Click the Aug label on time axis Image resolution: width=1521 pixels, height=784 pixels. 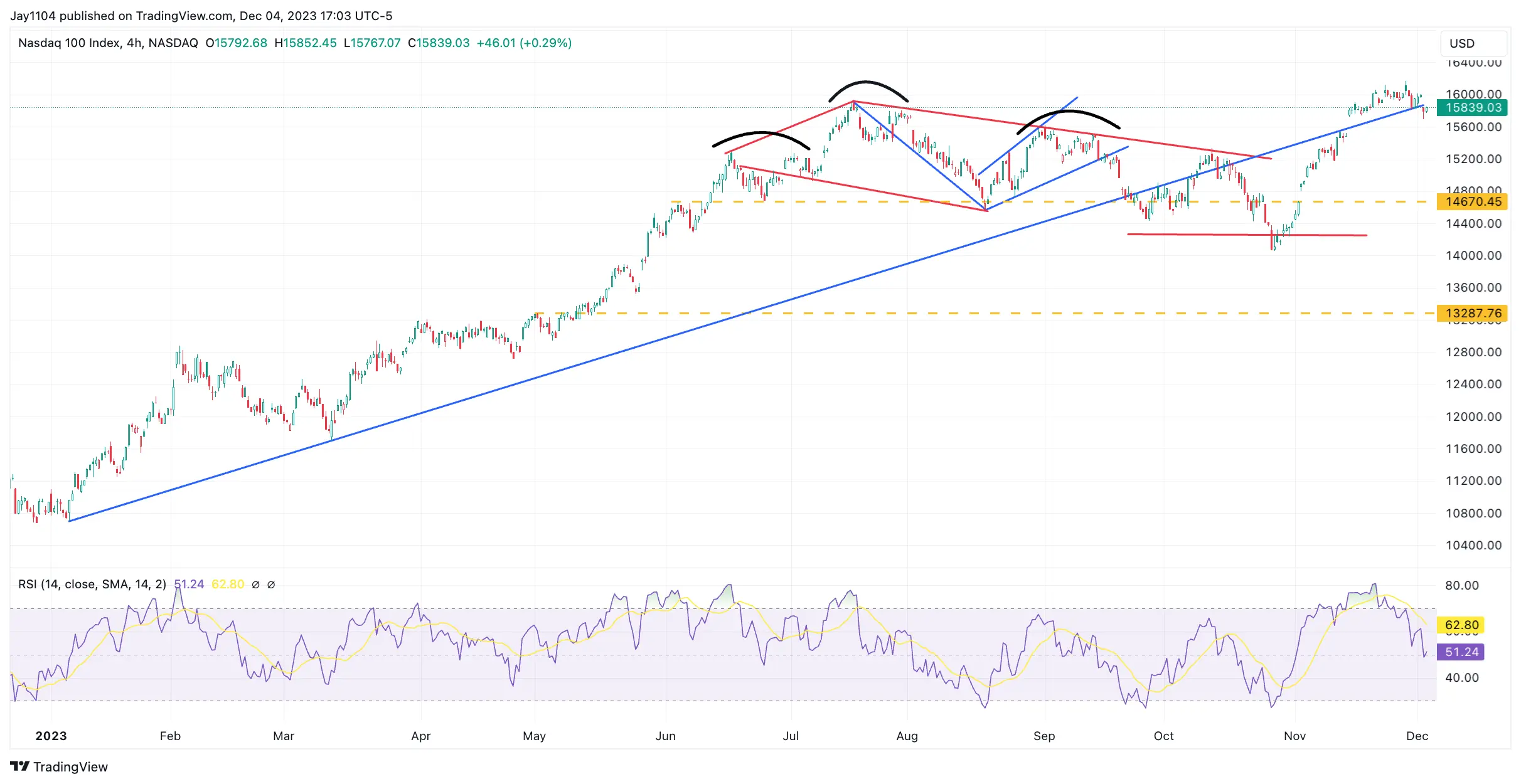point(907,736)
